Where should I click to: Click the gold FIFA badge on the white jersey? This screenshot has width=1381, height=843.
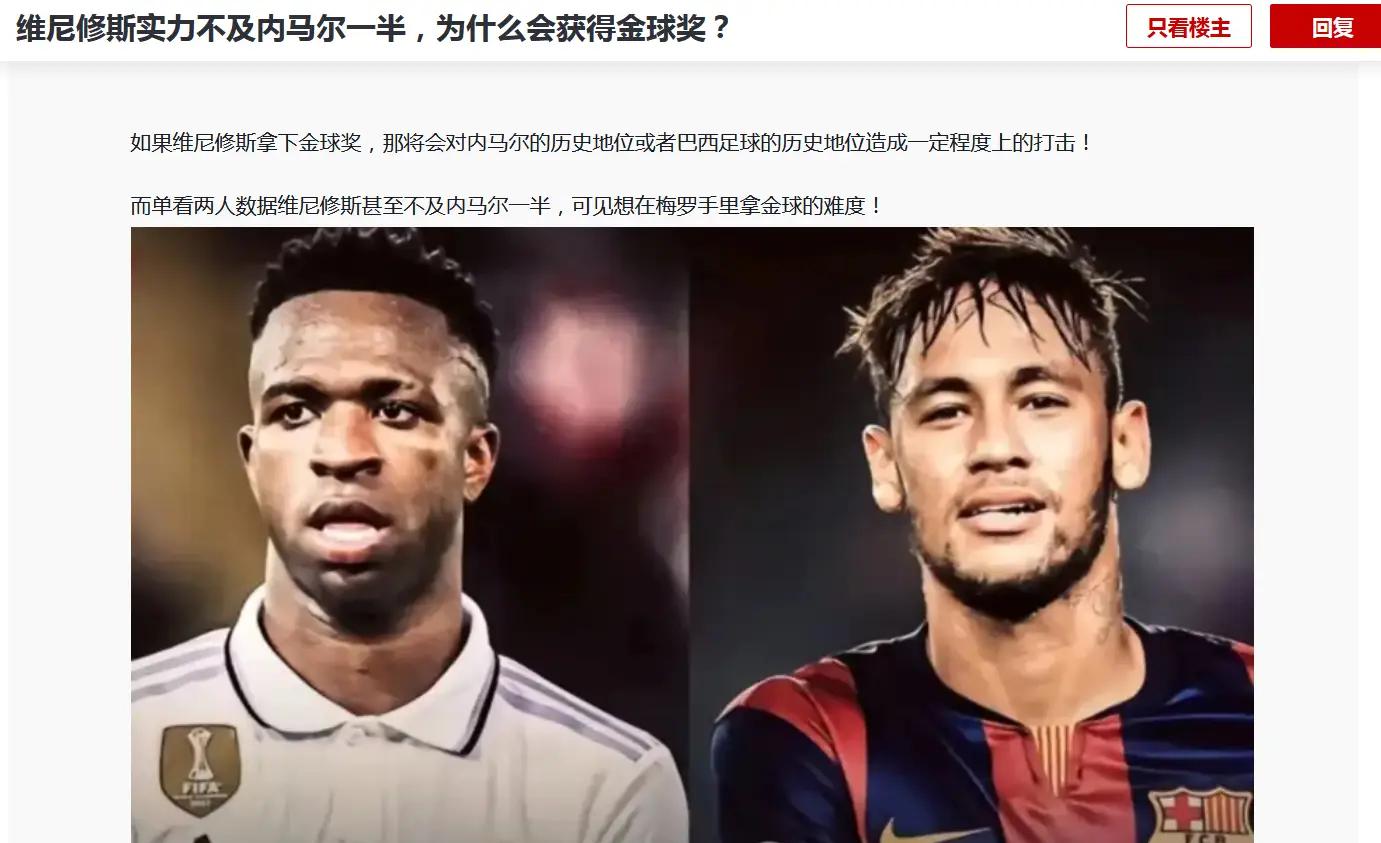(200, 770)
